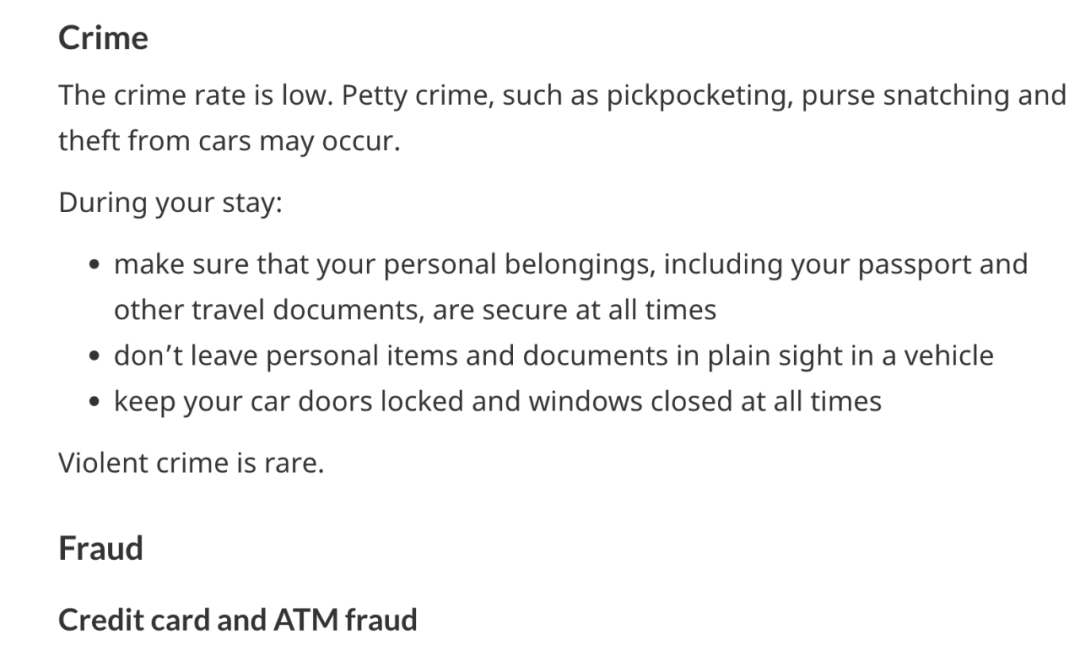Click the second bullet point marker
The height and width of the screenshot is (651, 1080).
tap(95, 357)
